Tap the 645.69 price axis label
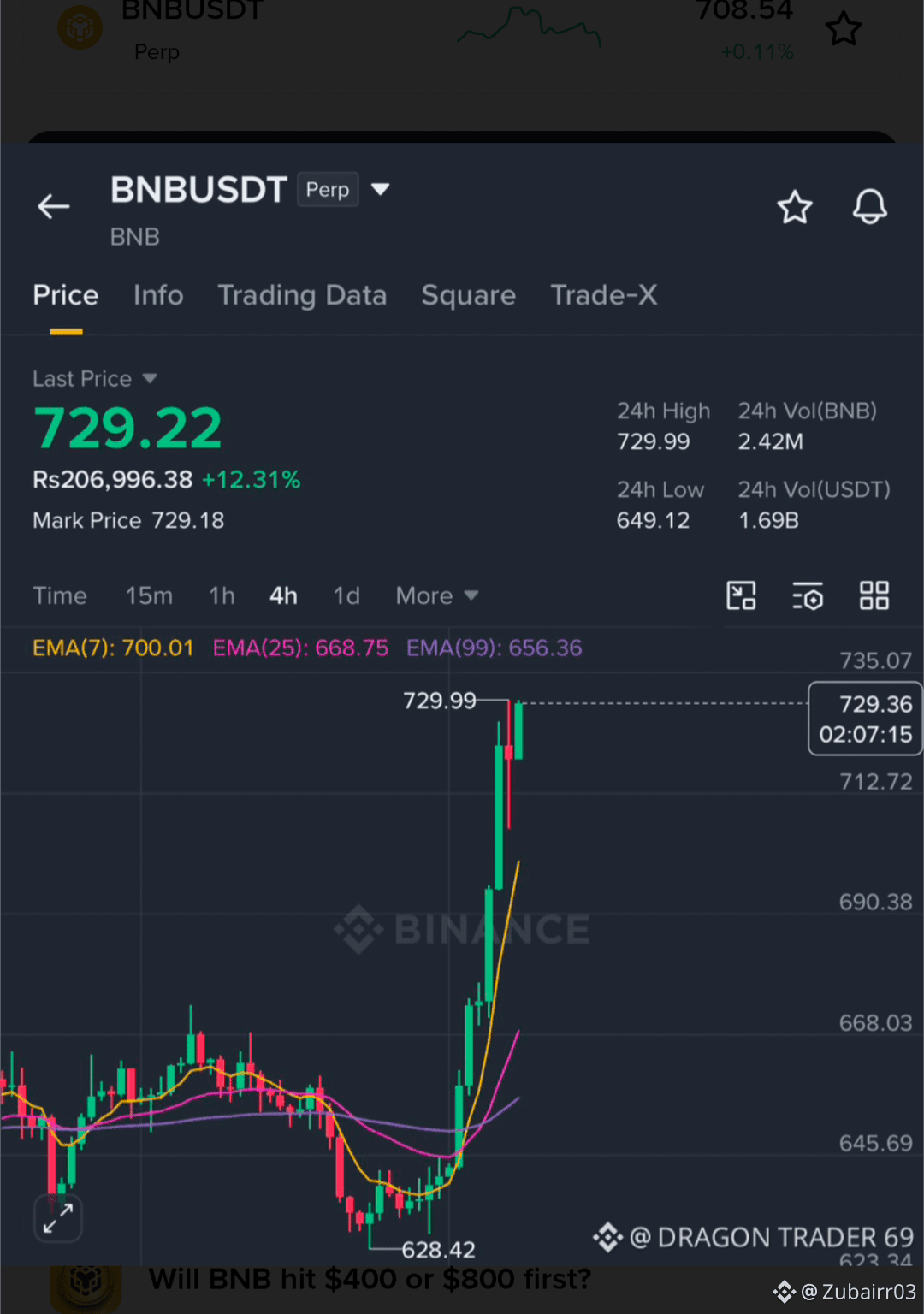This screenshot has width=924, height=1314. click(875, 1143)
